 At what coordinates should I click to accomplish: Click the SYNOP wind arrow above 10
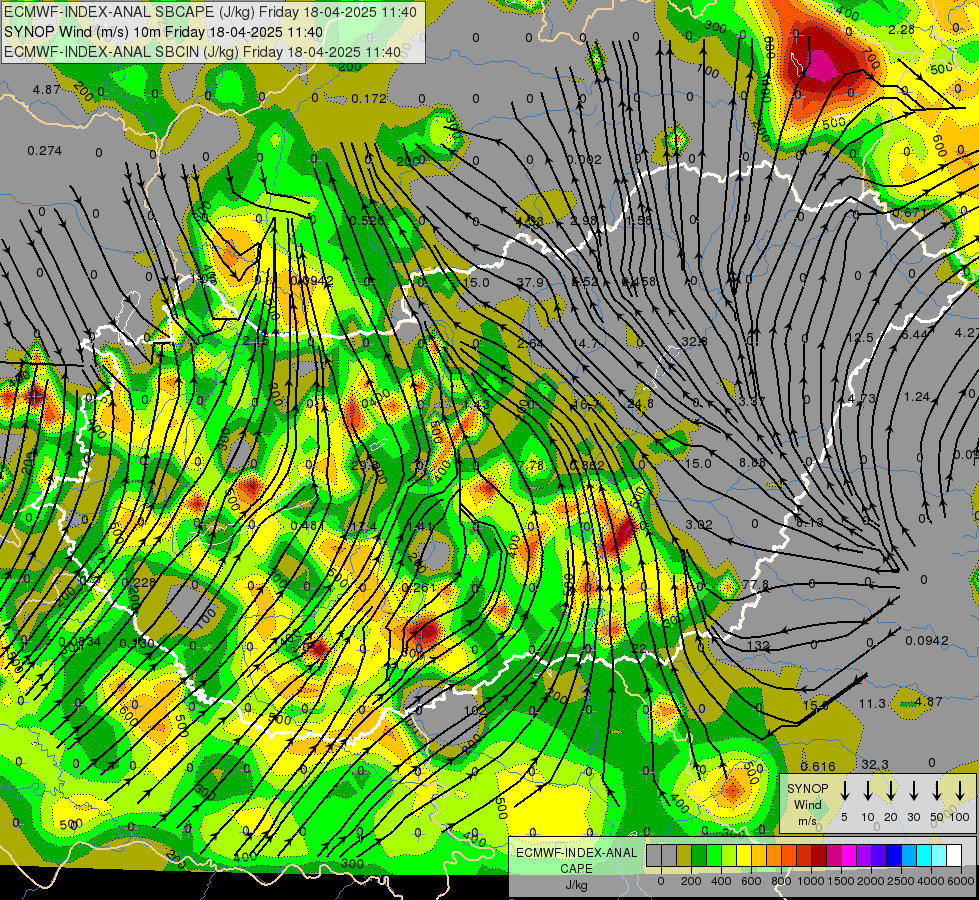point(868,790)
